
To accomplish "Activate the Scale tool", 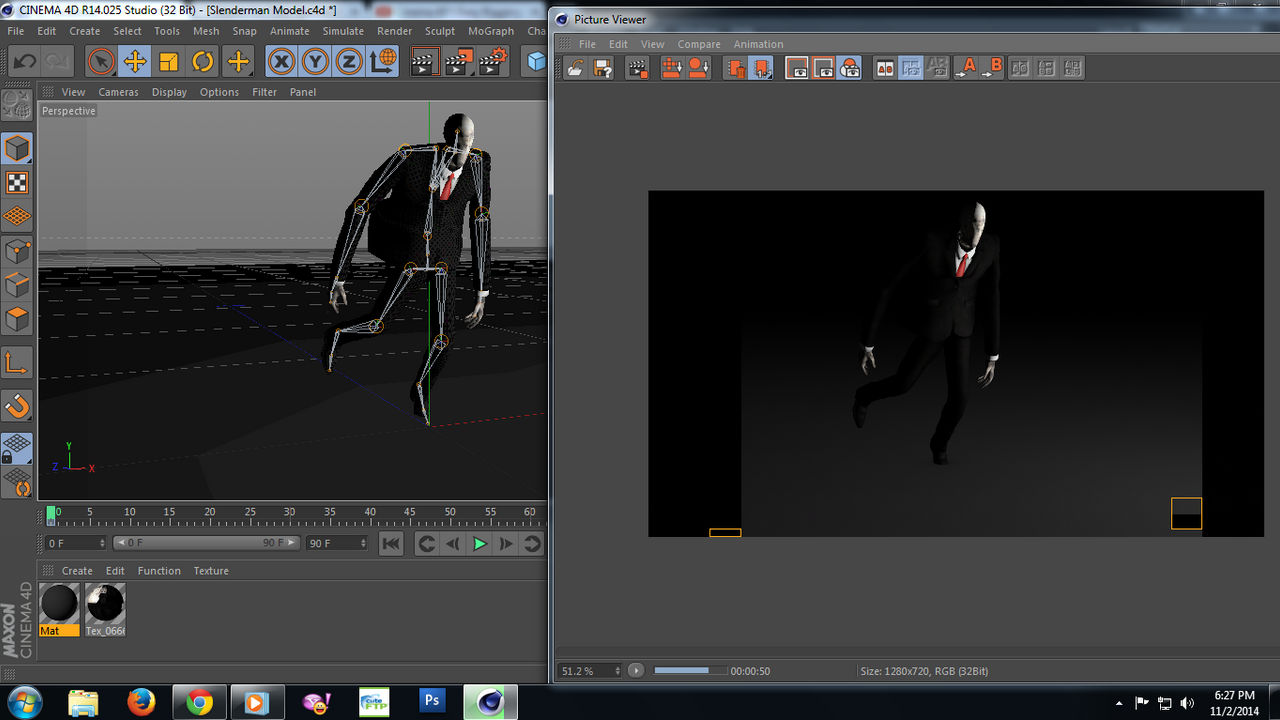I will pos(169,62).
